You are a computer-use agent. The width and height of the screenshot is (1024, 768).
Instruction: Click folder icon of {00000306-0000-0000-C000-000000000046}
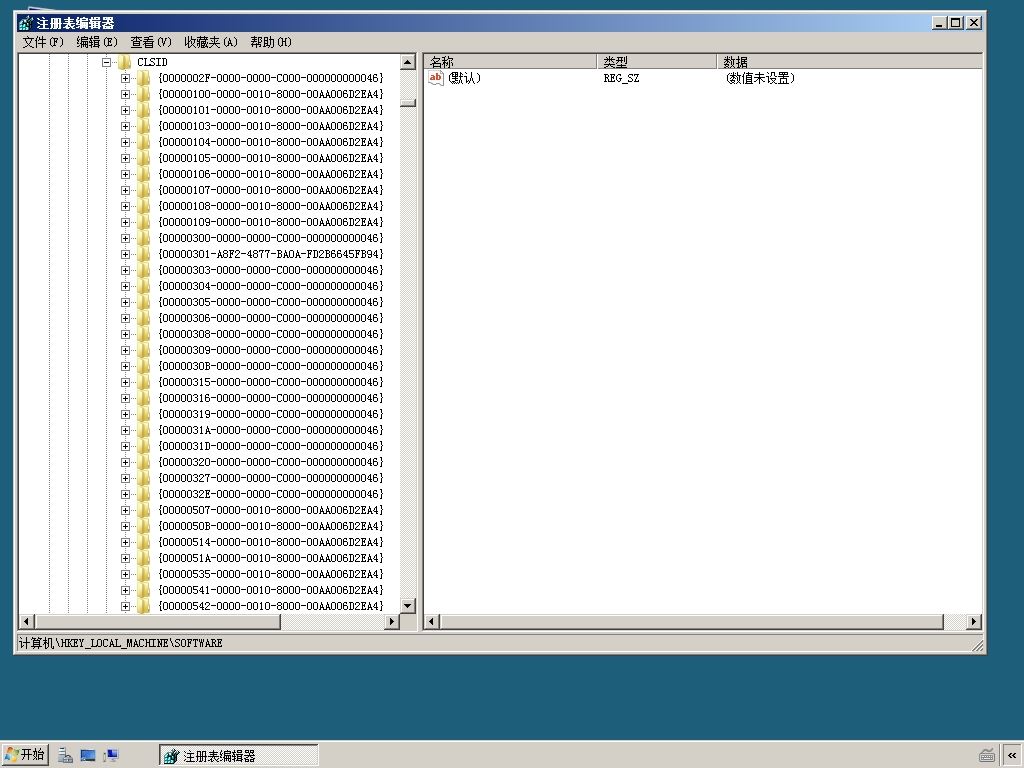click(x=144, y=318)
